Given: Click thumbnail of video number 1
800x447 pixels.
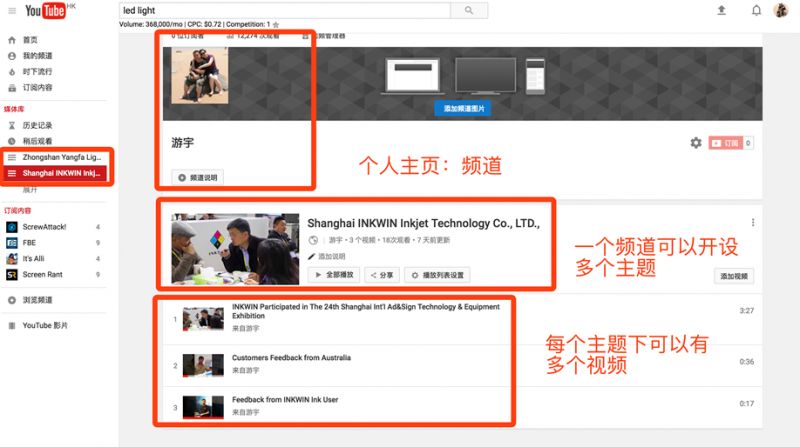Looking at the screenshot, I should pos(203,319).
